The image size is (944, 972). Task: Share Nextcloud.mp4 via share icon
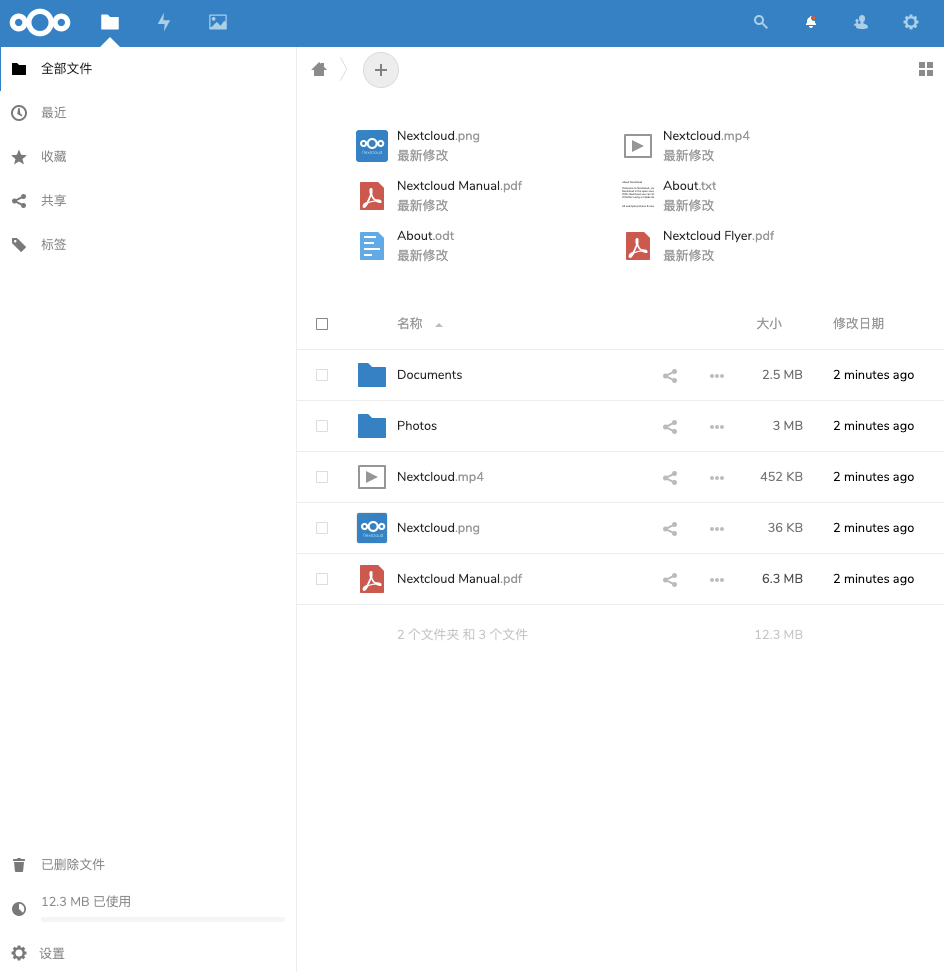(670, 477)
